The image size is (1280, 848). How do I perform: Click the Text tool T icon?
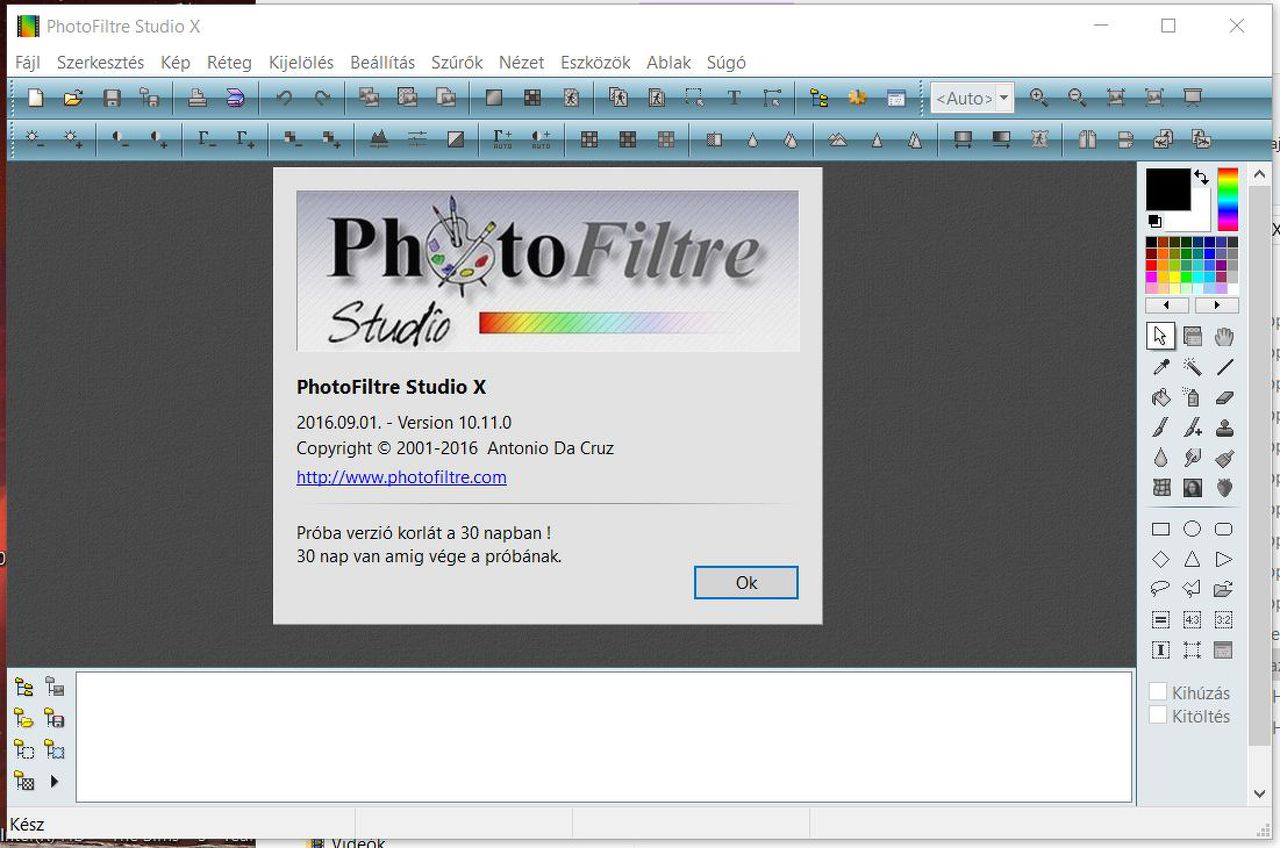pyautogui.click(x=734, y=98)
